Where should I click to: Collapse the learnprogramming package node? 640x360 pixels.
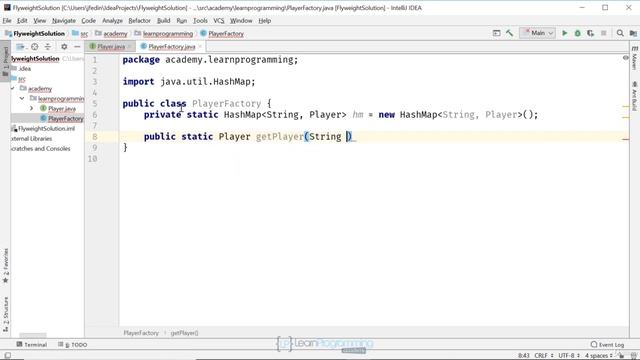22,98
